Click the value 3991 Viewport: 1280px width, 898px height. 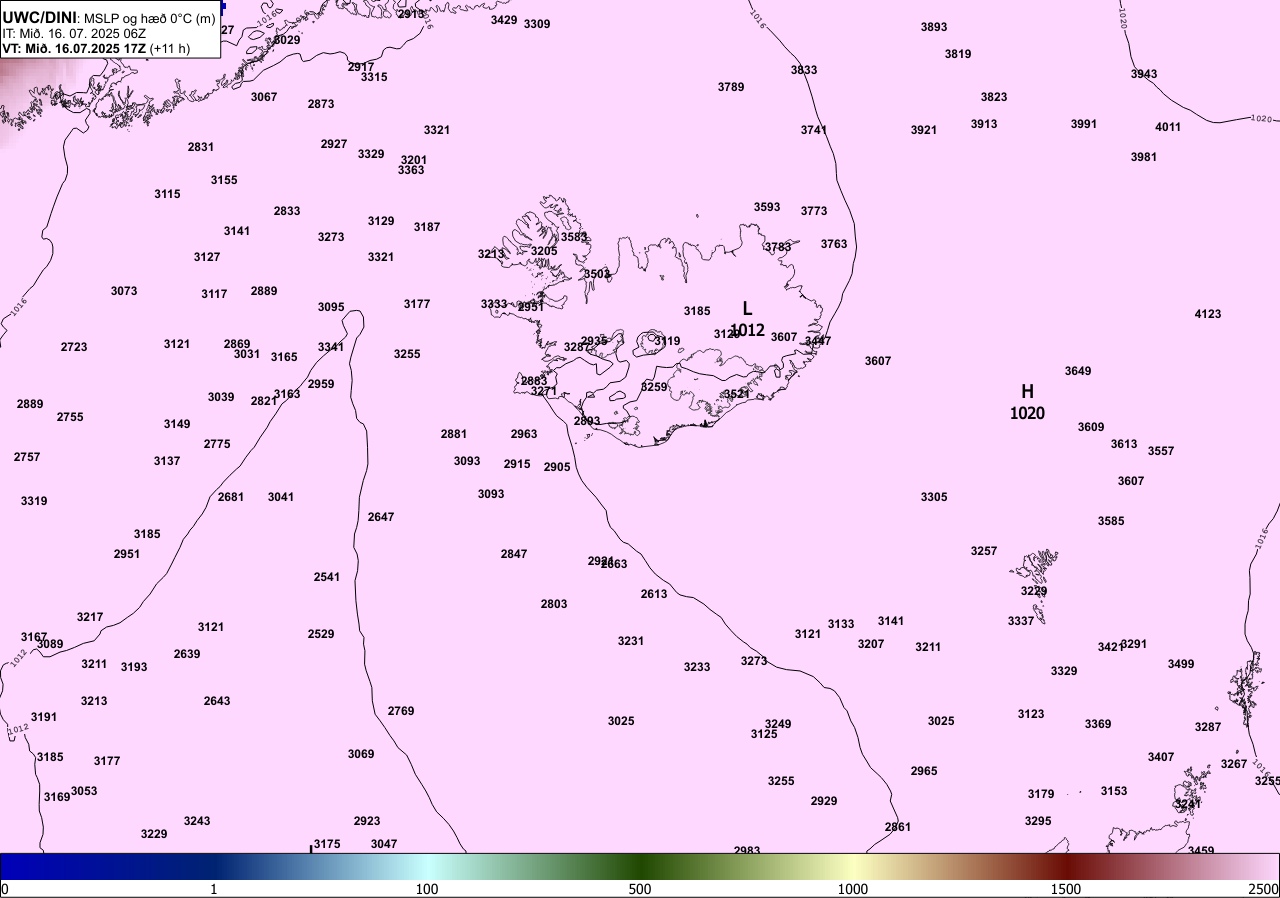point(1084,124)
